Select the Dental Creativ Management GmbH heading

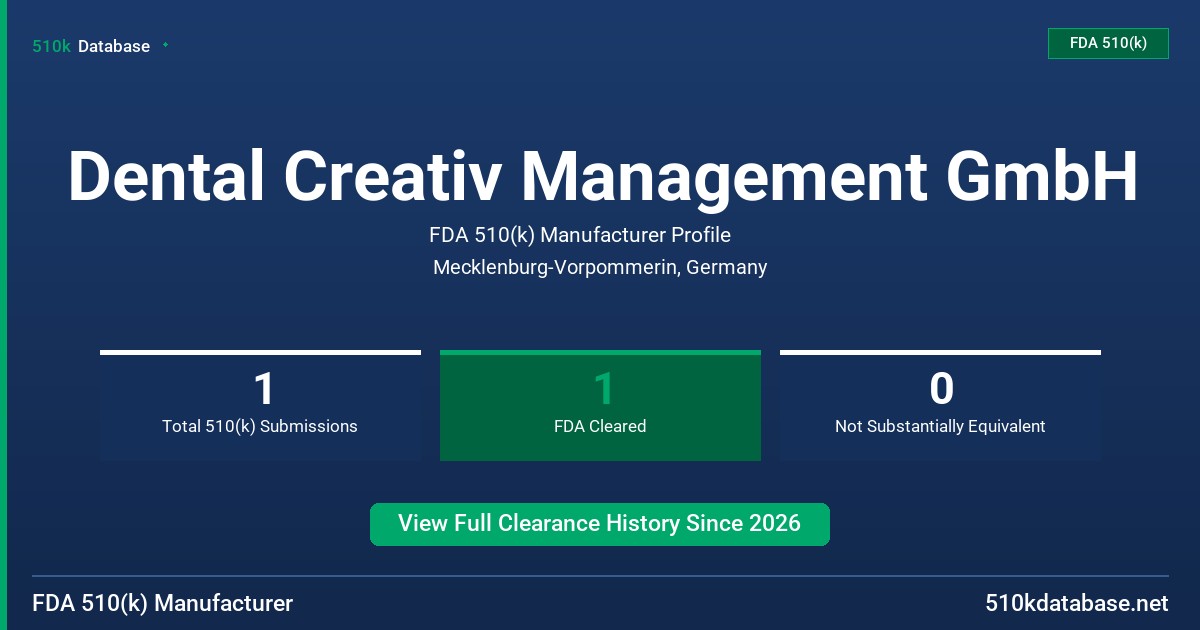[603, 176]
